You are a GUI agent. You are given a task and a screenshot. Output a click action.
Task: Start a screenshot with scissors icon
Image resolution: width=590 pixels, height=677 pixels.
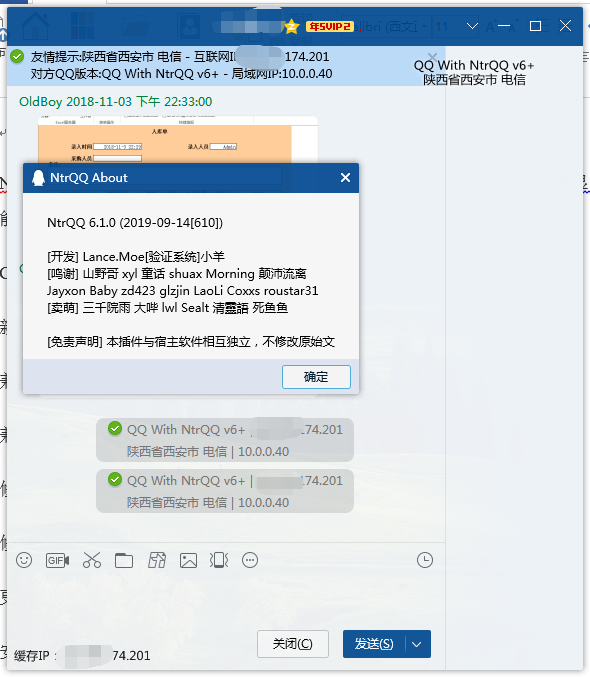coord(92,560)
